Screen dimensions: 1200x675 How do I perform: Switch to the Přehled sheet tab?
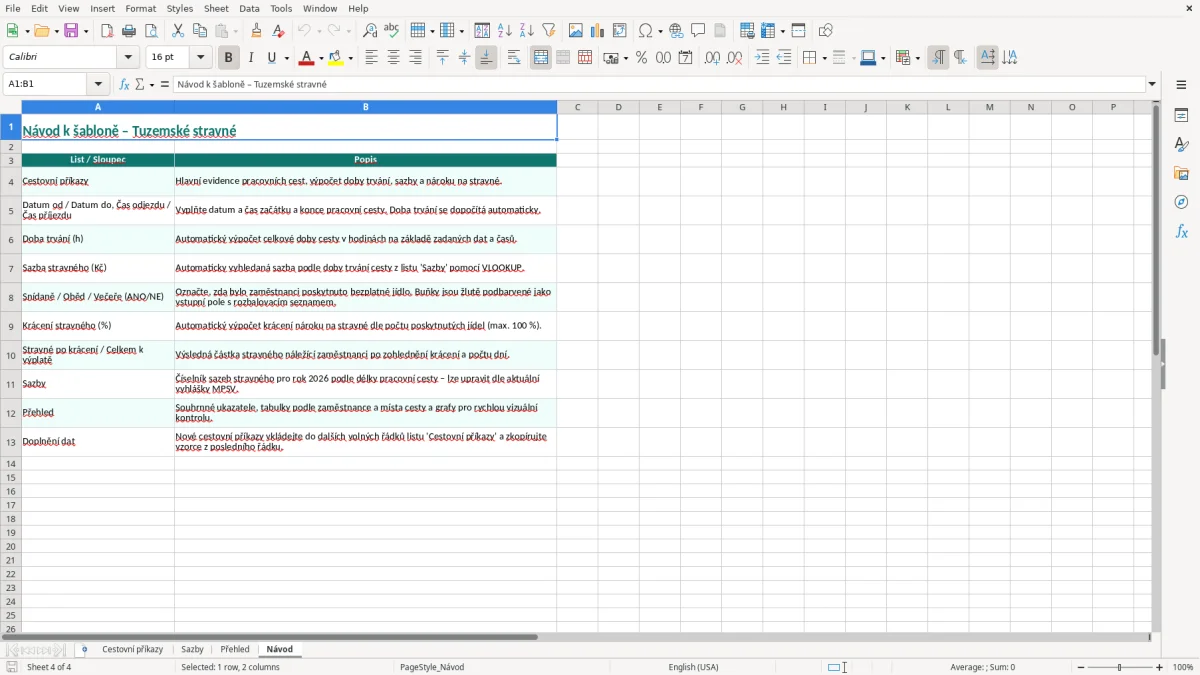[x=235, y=650]
